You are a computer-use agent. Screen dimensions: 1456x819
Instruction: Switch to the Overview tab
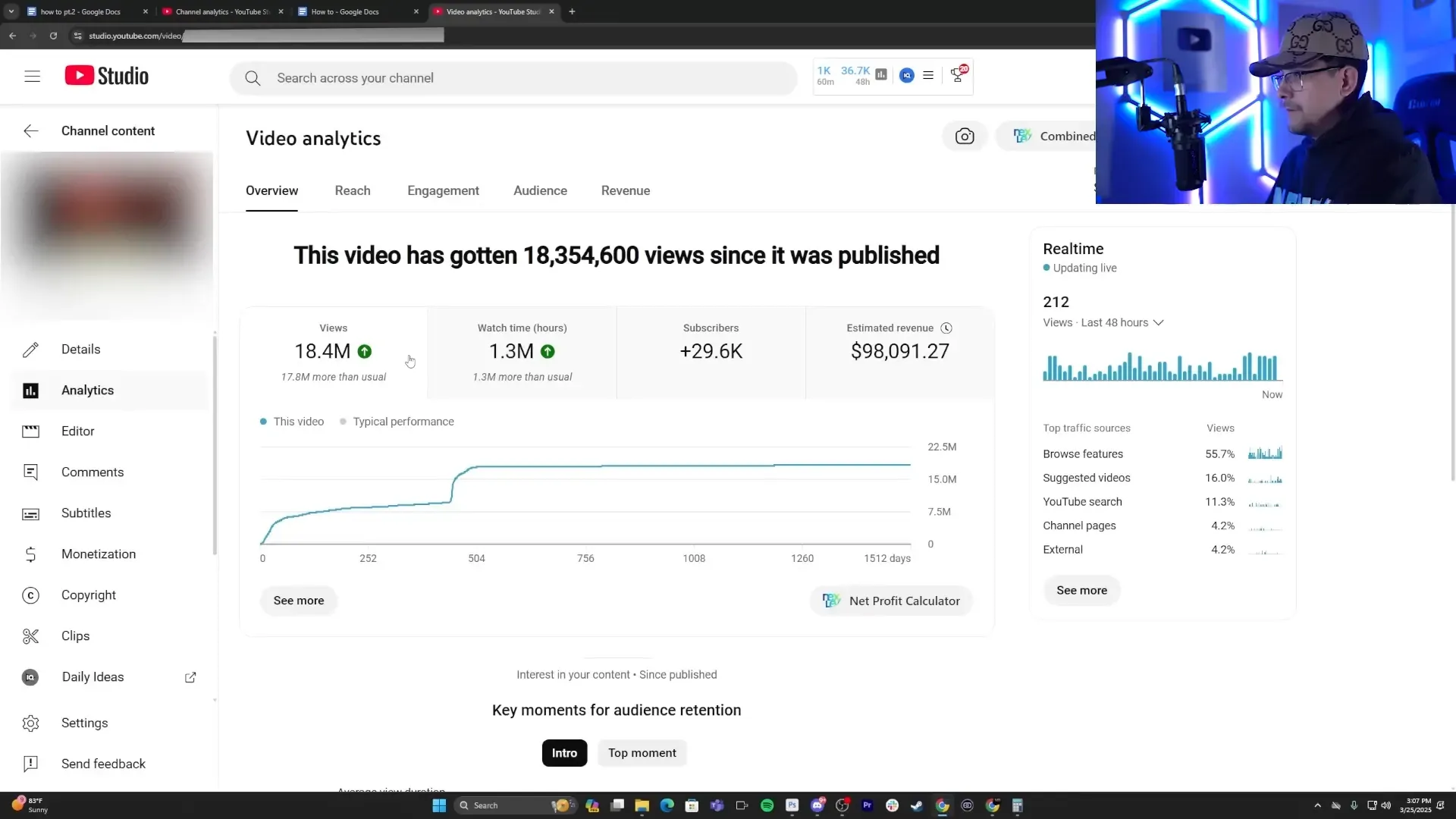click(x=271, y=191)
